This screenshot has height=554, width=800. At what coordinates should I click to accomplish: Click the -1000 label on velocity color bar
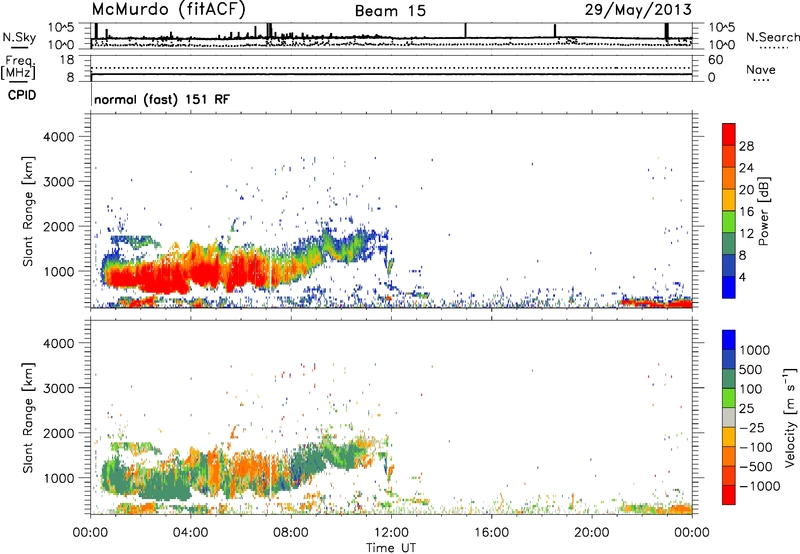pyautogui.click(x=759, y=486)
